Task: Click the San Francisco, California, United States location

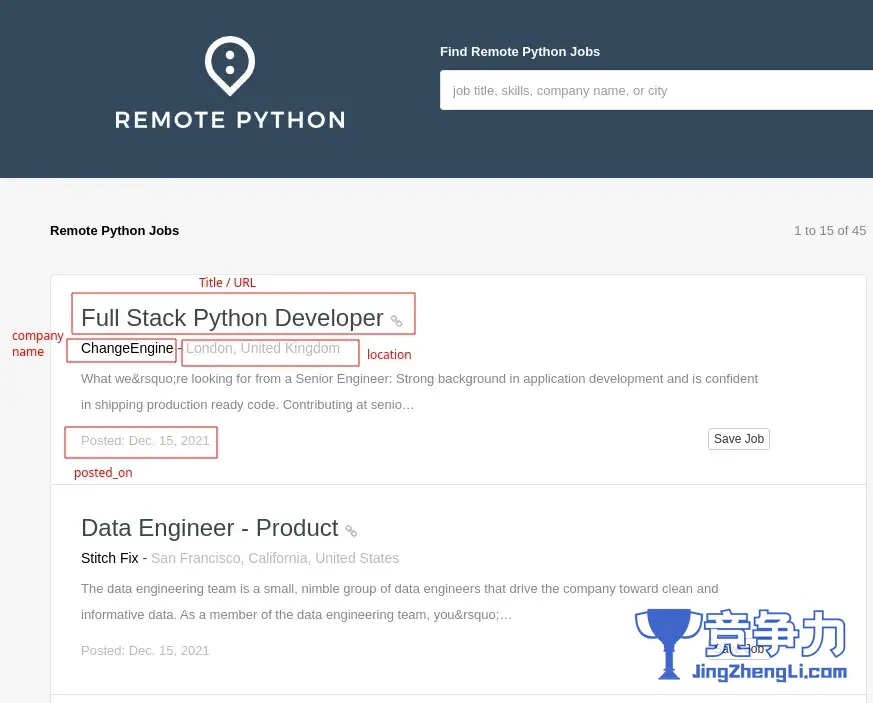Action: pos(275,558)
